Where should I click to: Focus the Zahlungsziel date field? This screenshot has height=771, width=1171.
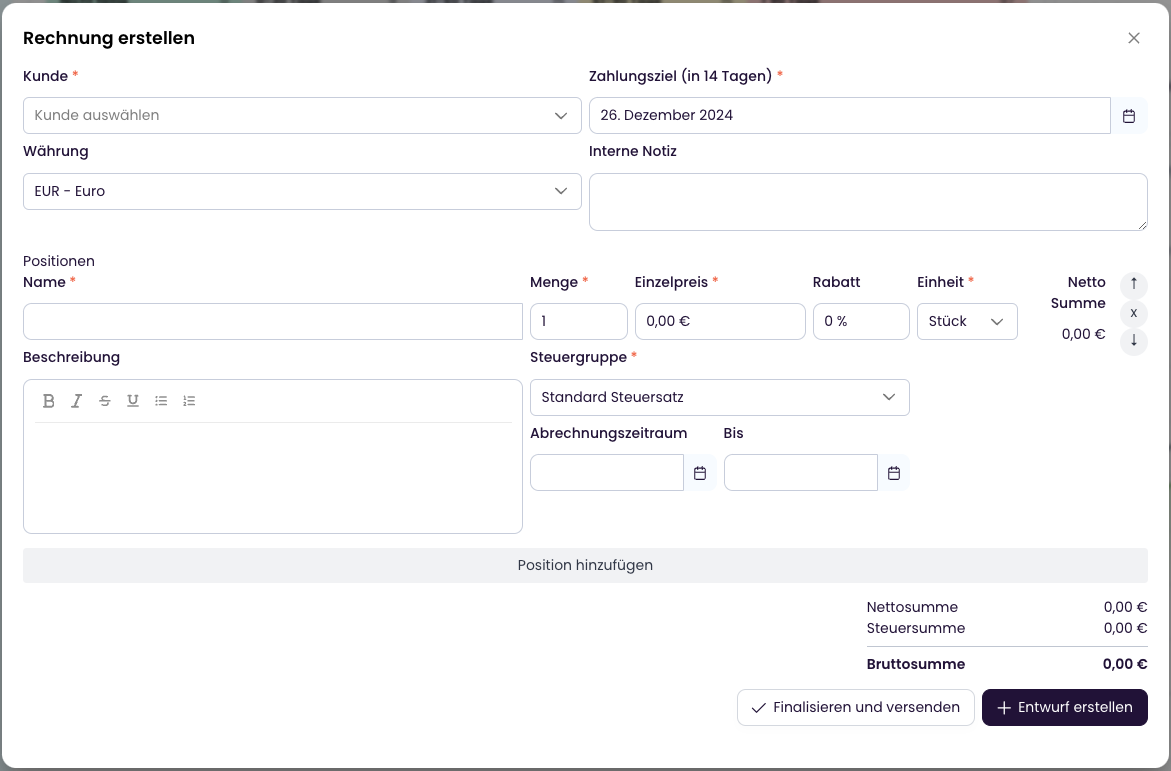click(850, 116)
